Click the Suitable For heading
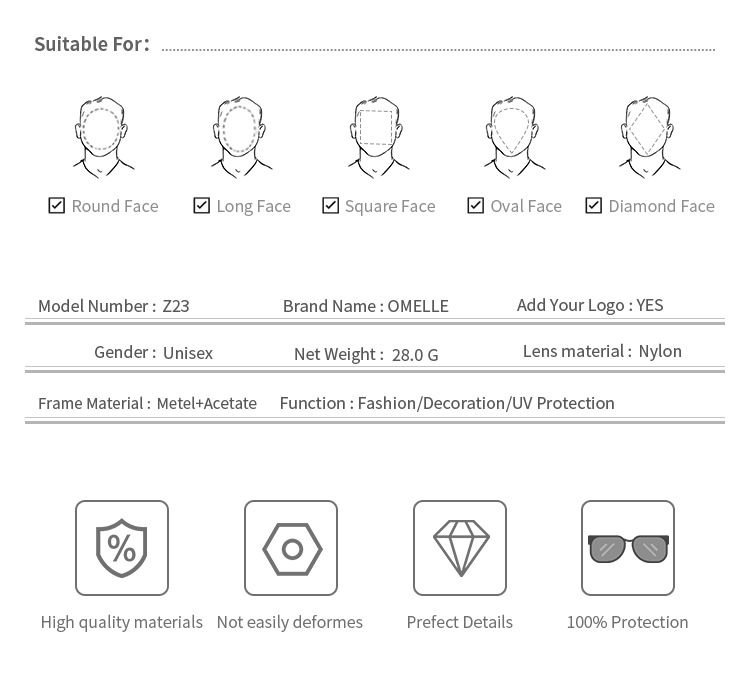 [x=92, y=44]
